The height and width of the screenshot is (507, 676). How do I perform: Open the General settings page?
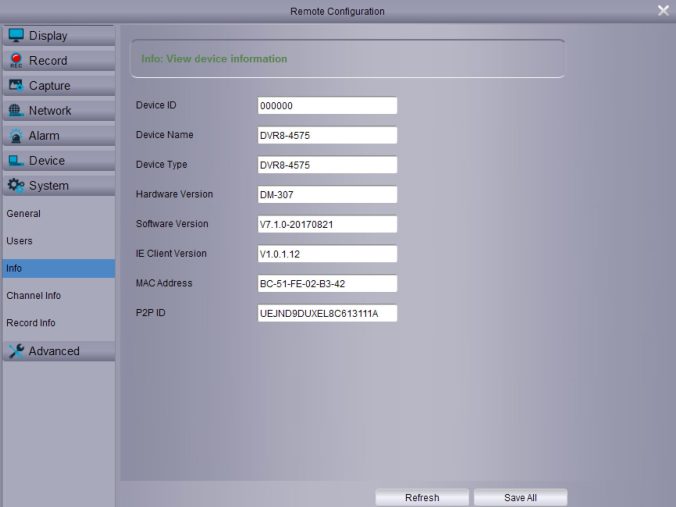(24, 214)
